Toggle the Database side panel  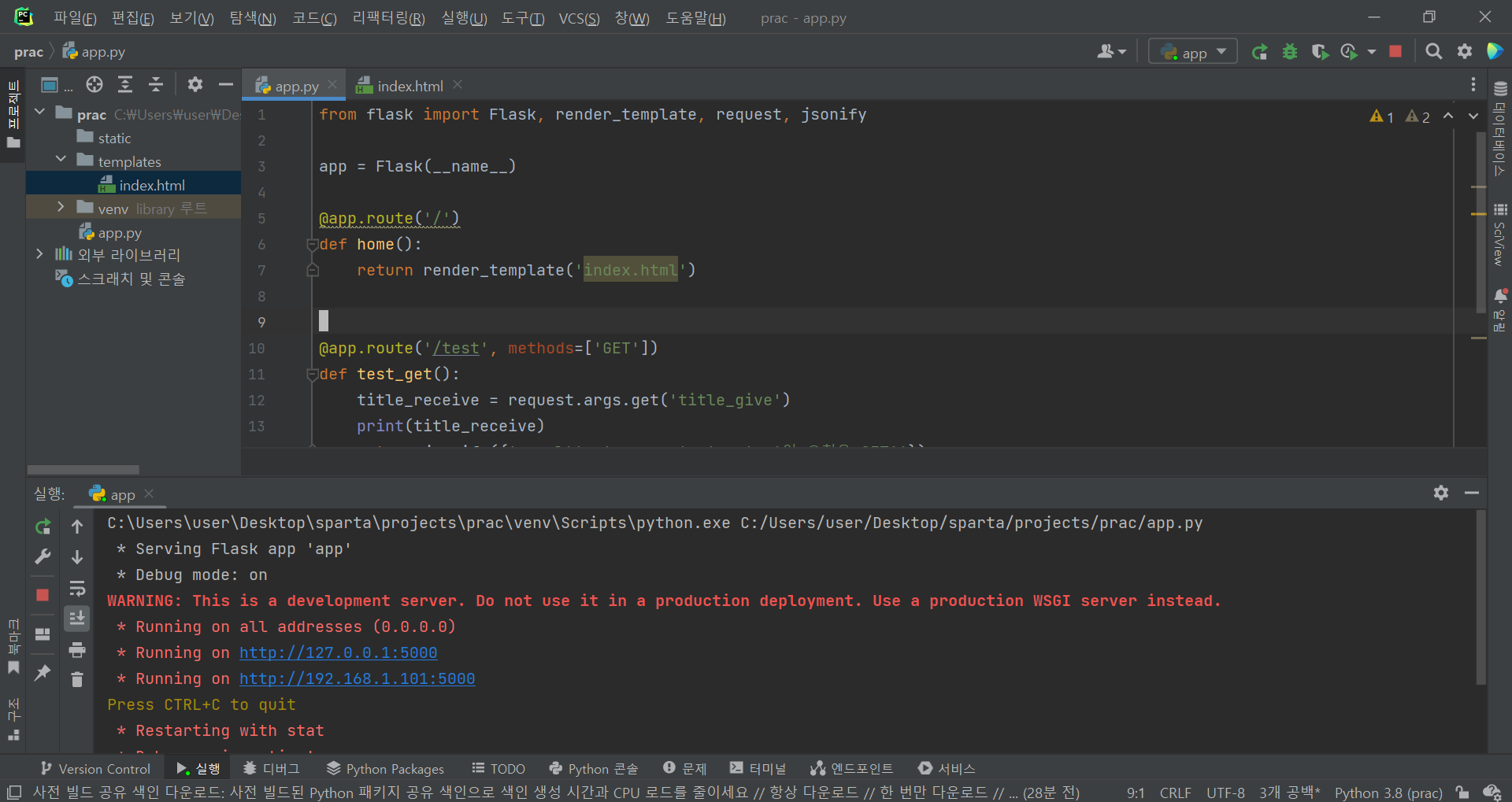1500,130
